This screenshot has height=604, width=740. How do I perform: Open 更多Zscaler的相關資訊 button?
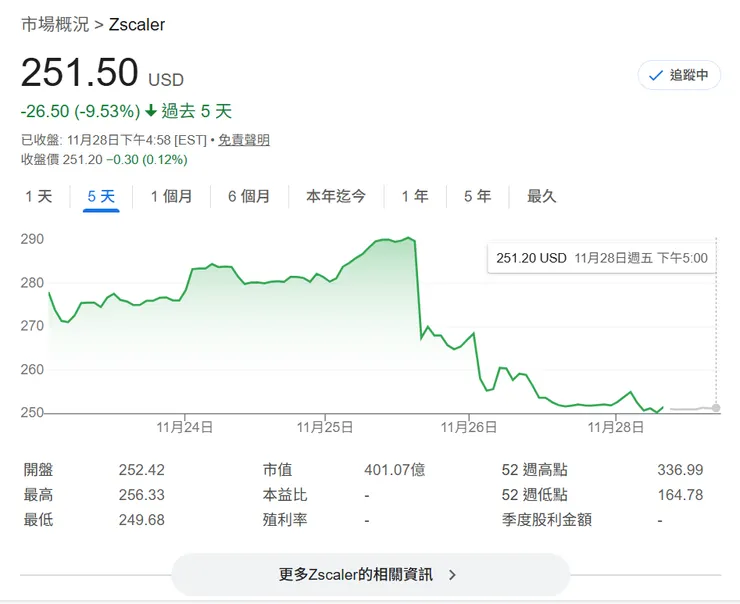point(370,574)
